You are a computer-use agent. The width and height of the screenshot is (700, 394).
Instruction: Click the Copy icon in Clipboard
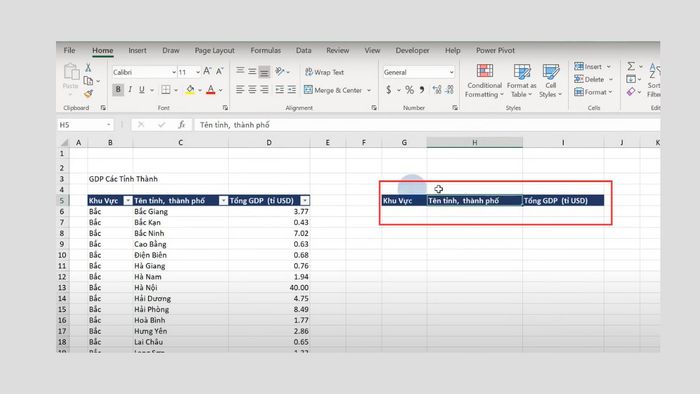coord(88,81)
